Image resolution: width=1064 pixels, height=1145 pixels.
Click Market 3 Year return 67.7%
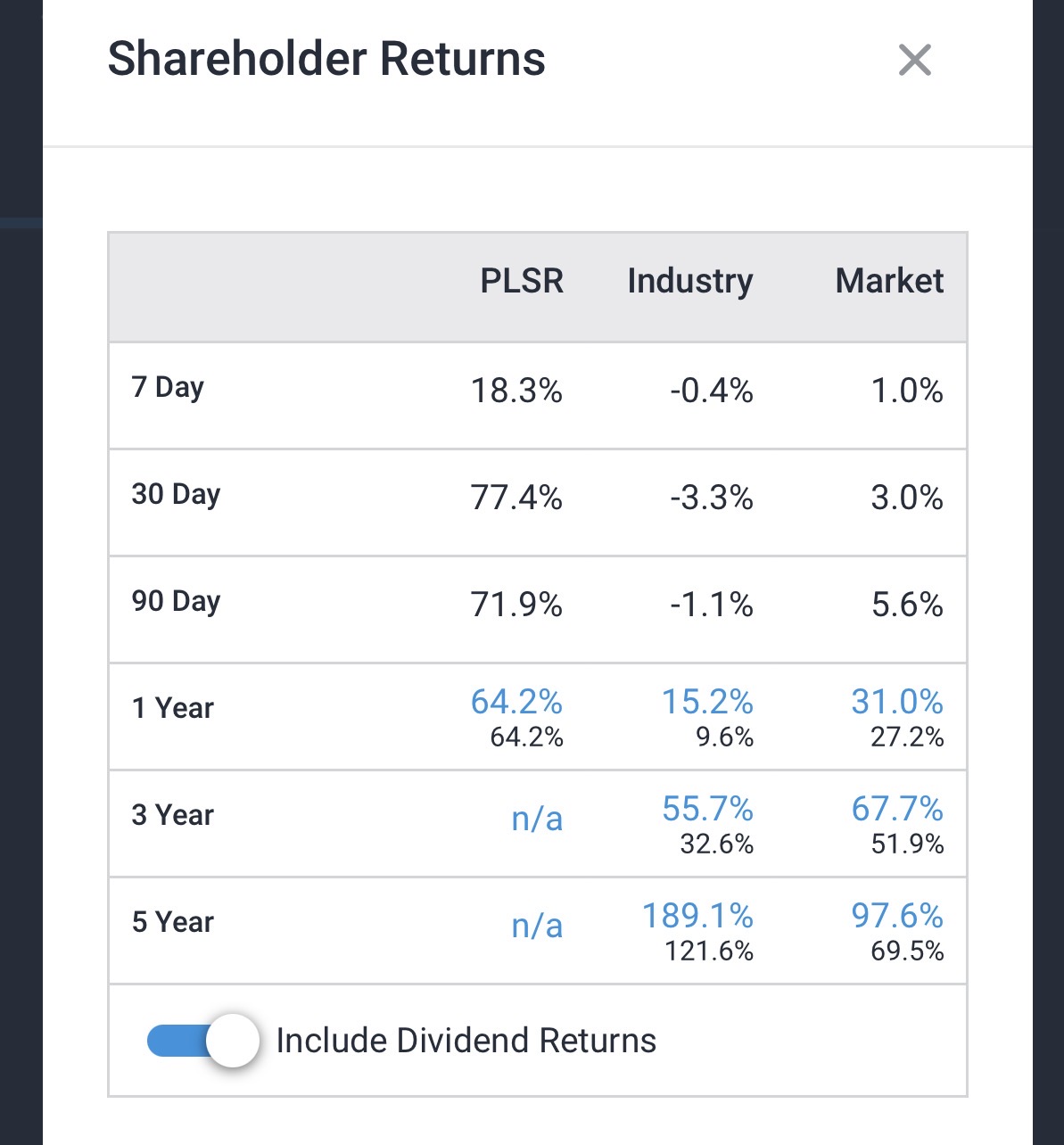(x=896, y=809)
